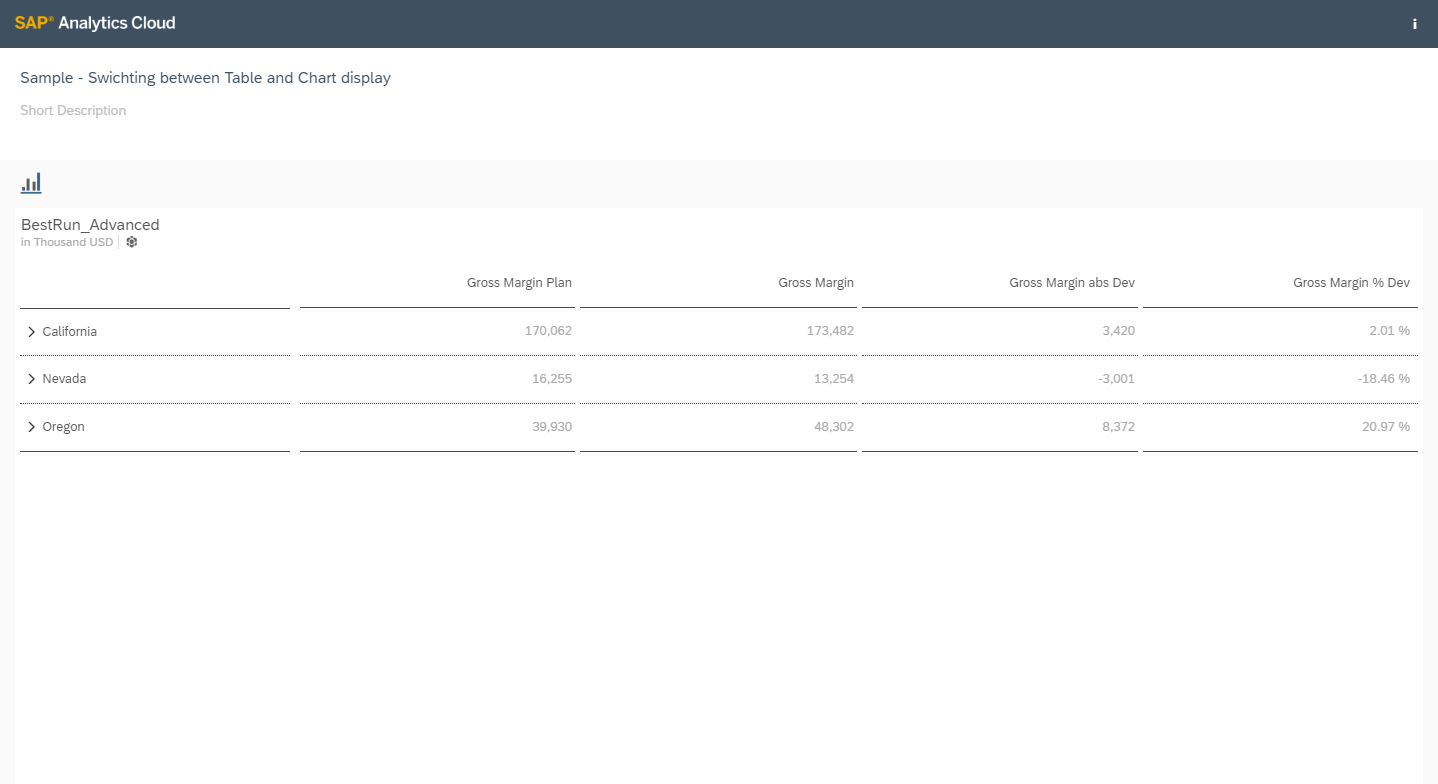This screenshot has width=1438, height=784.
Task: Click the BestRun_Advanced table title
Action: point(90,225)
